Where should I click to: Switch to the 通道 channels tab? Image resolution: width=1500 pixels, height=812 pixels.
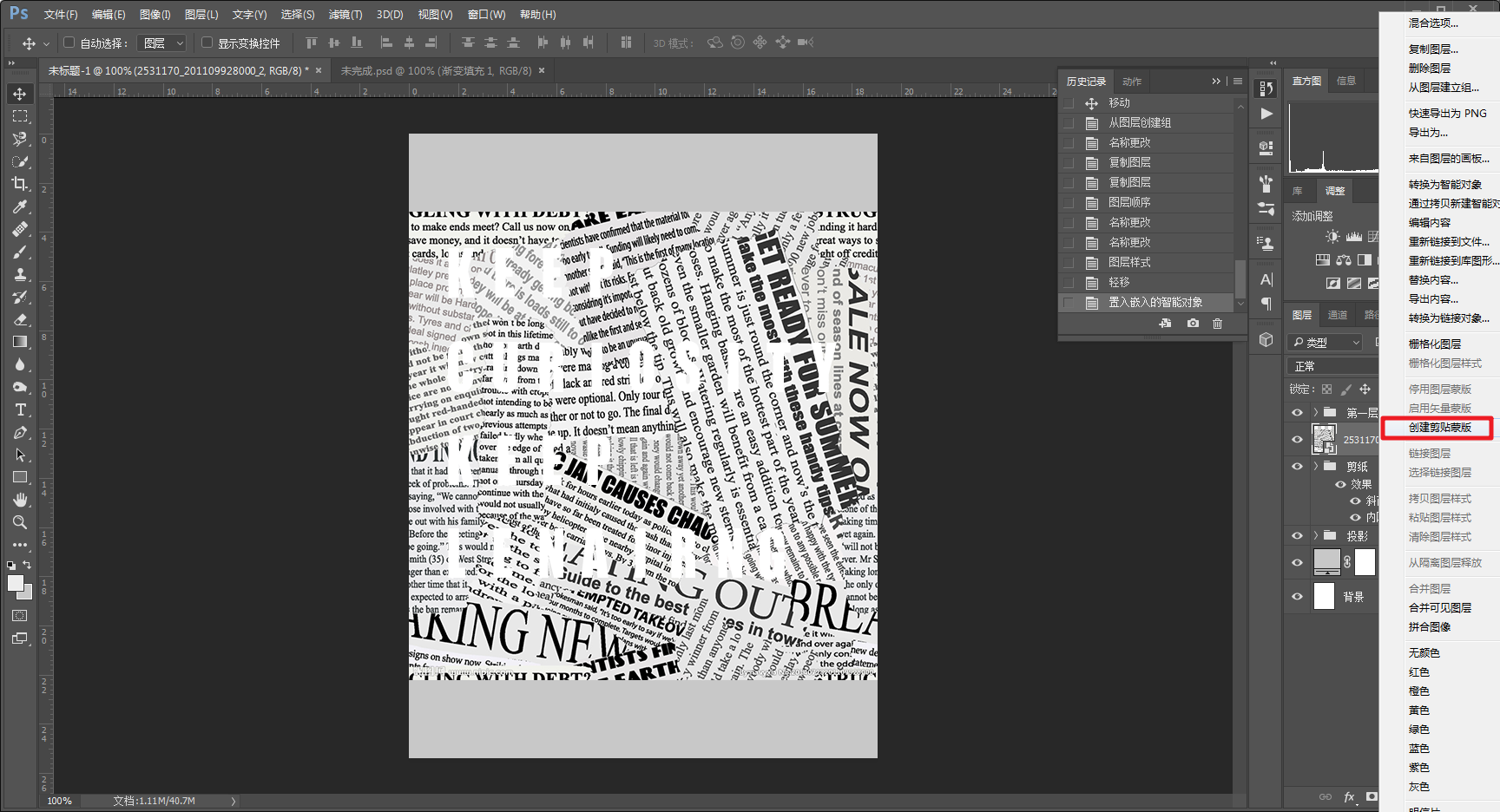tap(1338, 315)
